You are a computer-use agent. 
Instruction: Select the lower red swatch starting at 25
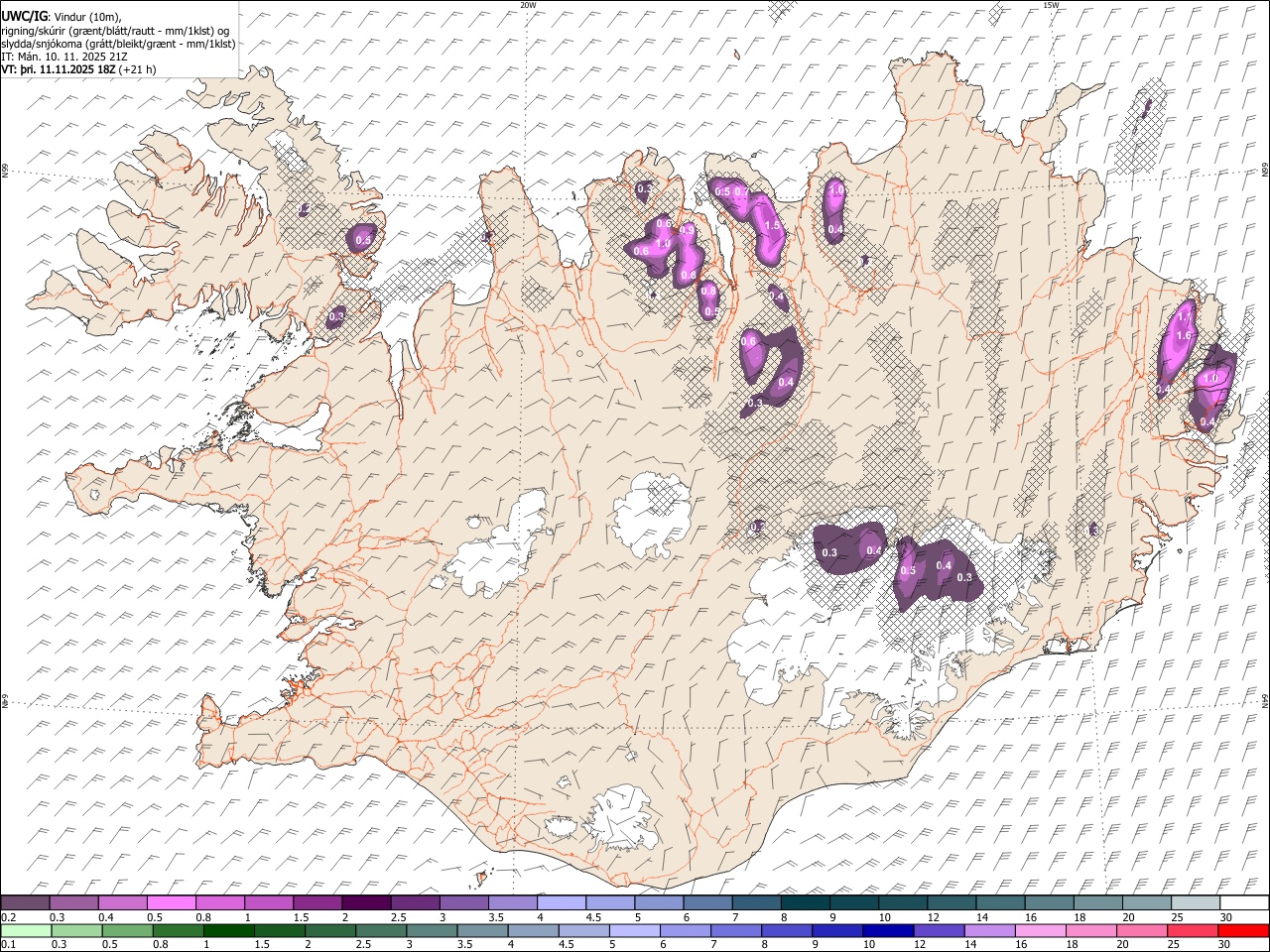tap(1191, 930)
